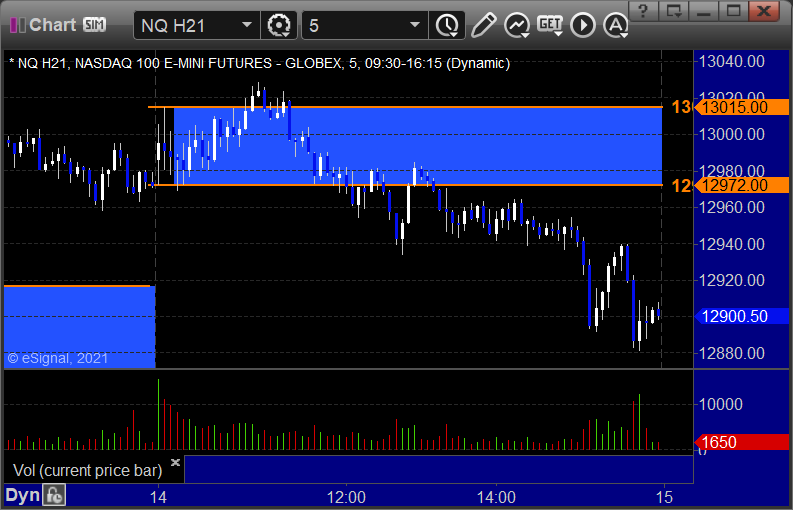
Task: Click the chart title NQ H21 NASDAQ 100 text
Action: [259, 63]
